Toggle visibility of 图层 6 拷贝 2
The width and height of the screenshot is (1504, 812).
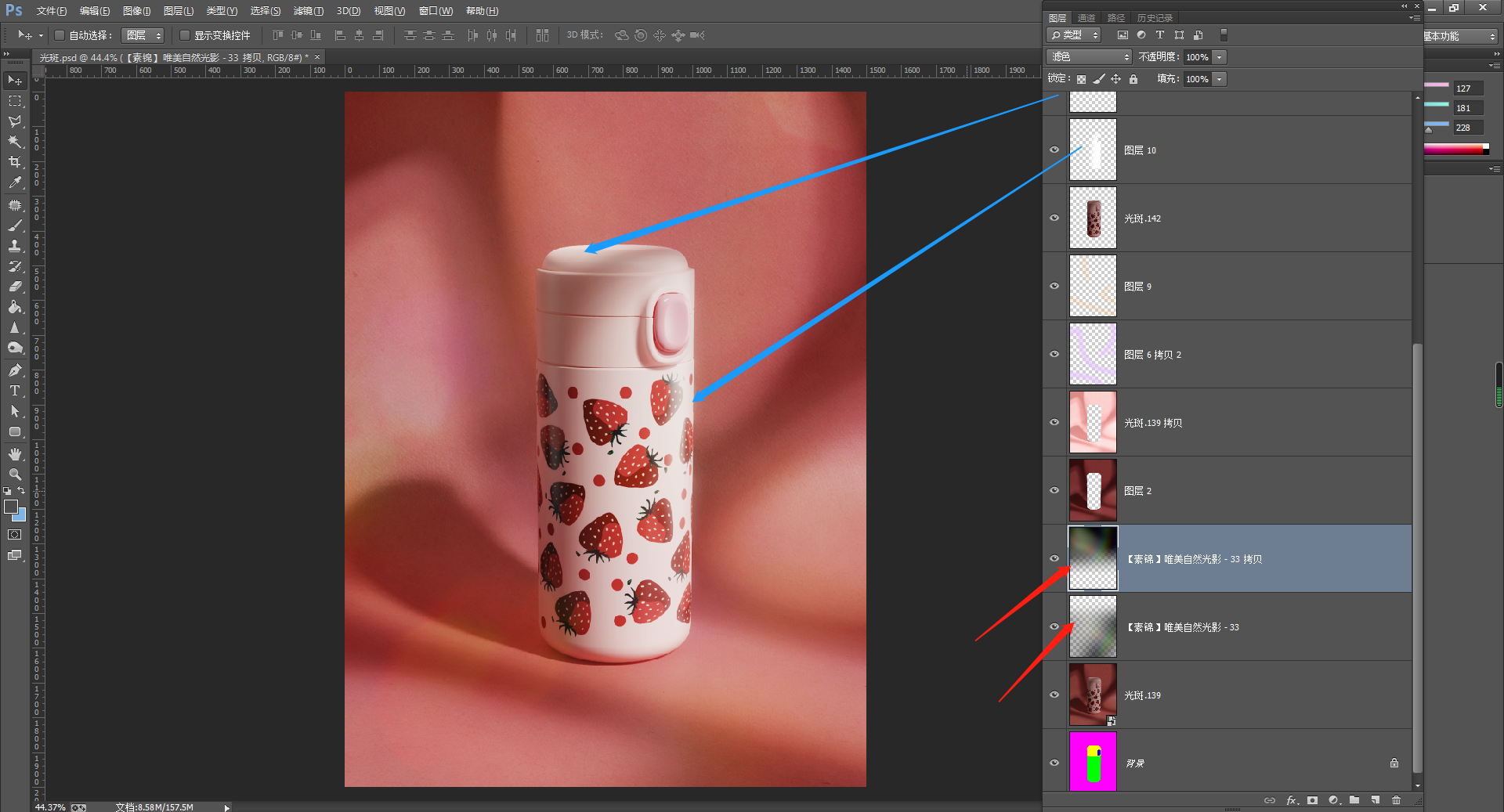click(x=1054, y=354)
